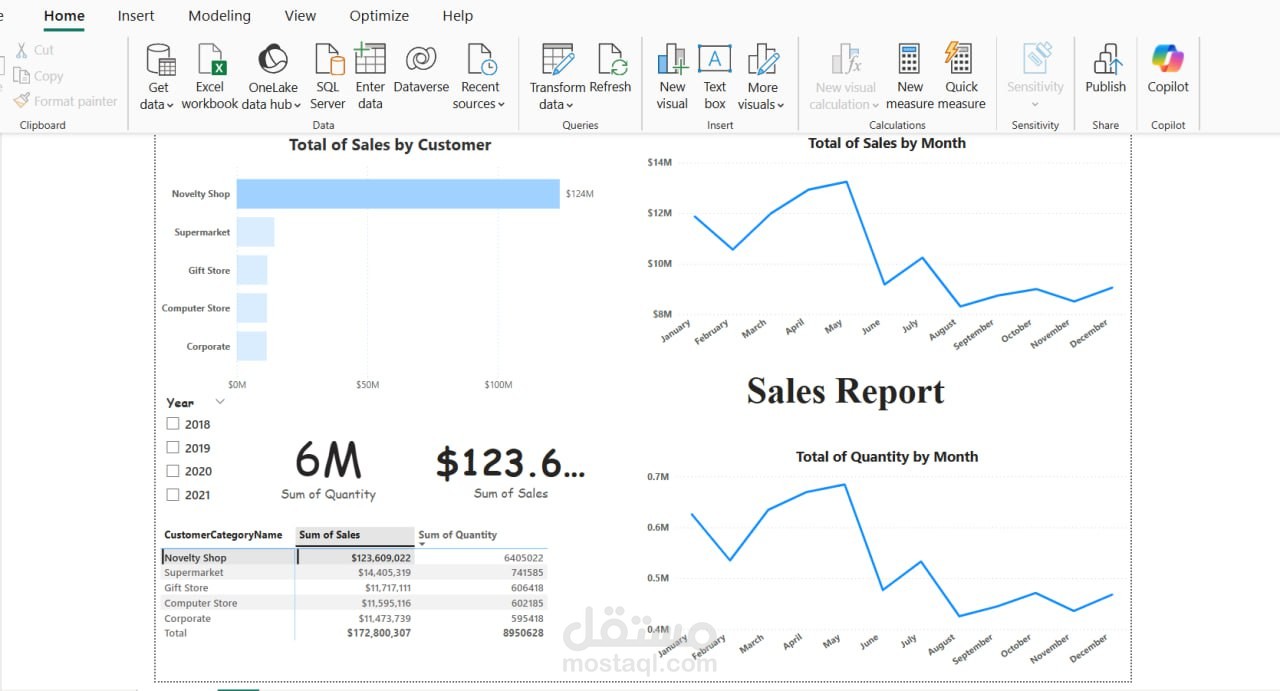
Task: Open Transform data dropdown arrow
Action: coord(570,105)
